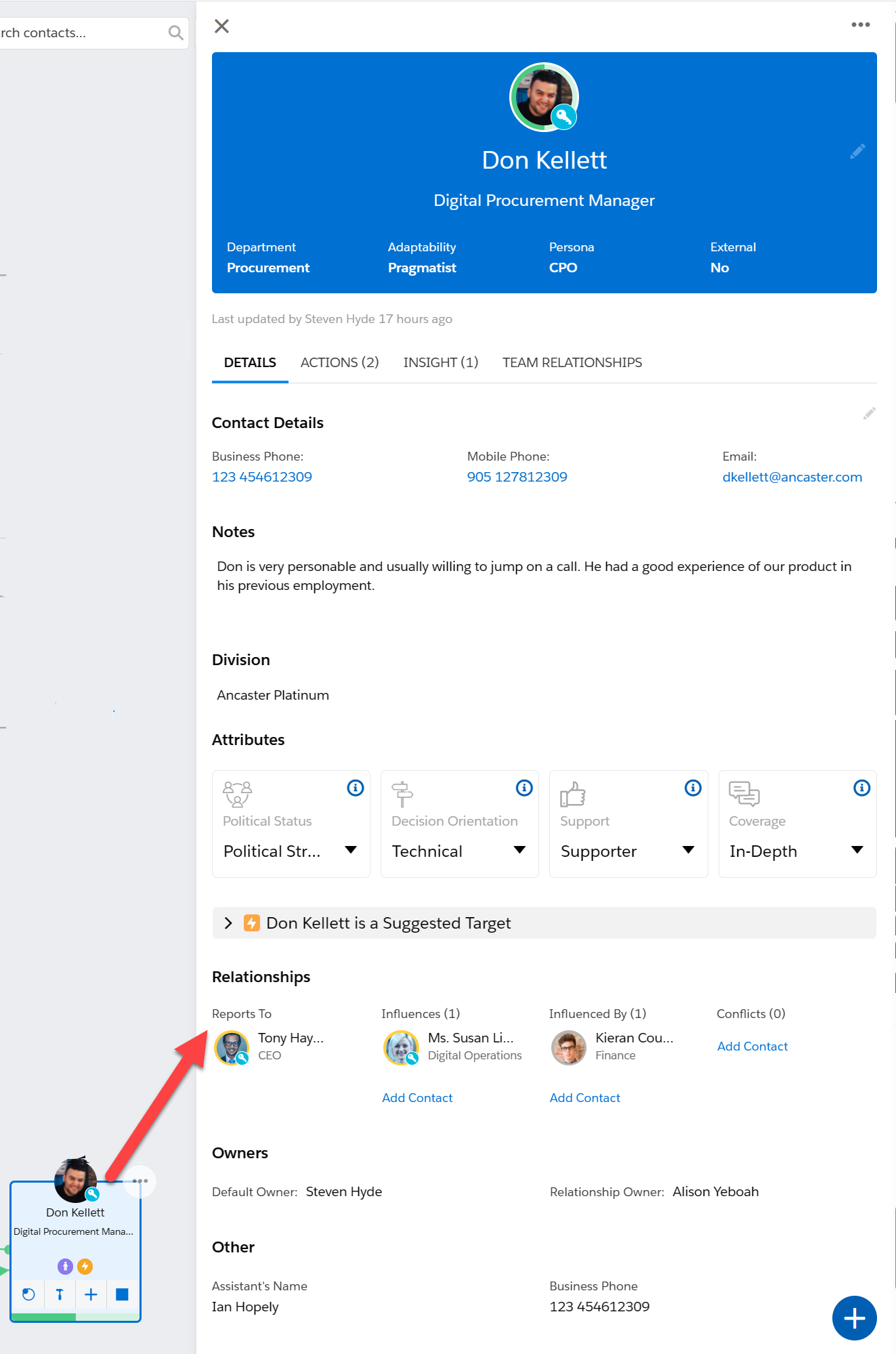Click the blue square icon on card
The width and height of the screenshot is (896, 1354).
click(122, 1294)
